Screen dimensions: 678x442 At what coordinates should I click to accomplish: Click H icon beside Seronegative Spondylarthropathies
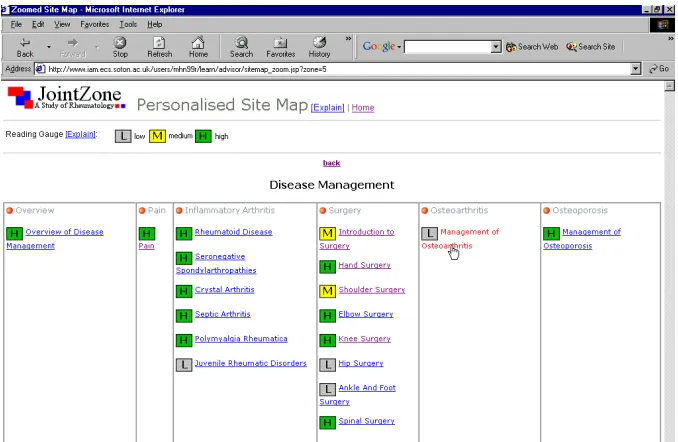[x=184, y=258]
